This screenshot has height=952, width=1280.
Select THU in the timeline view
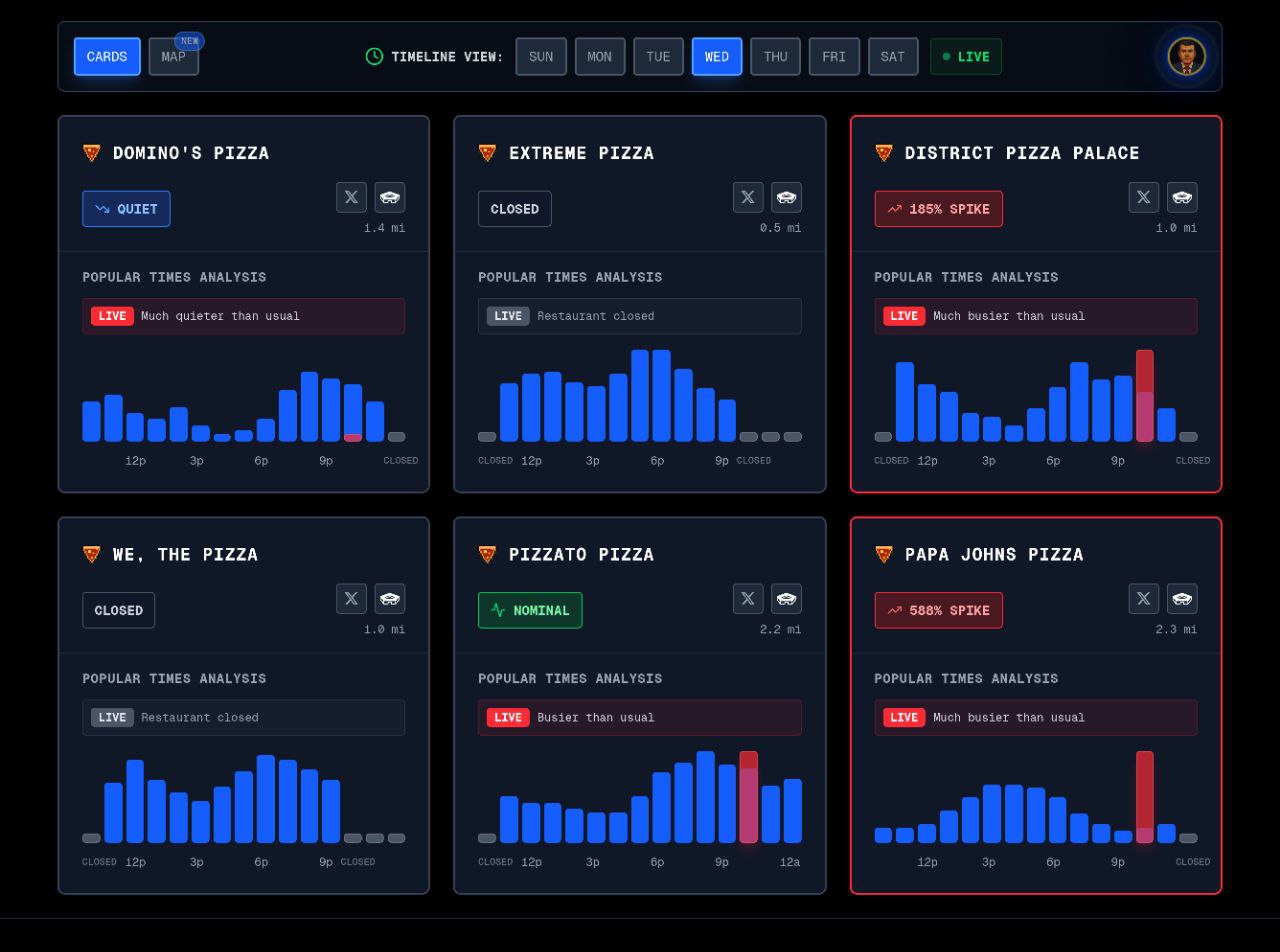[775, 57]
